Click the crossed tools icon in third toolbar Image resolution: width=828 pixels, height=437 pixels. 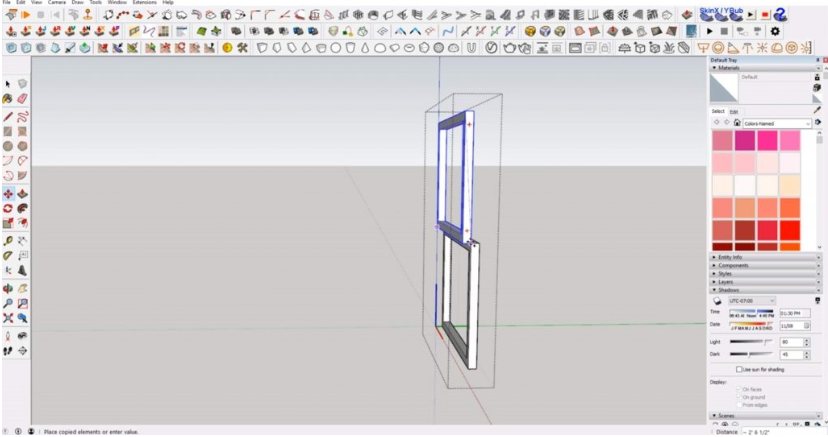click(x=242, y=48)
